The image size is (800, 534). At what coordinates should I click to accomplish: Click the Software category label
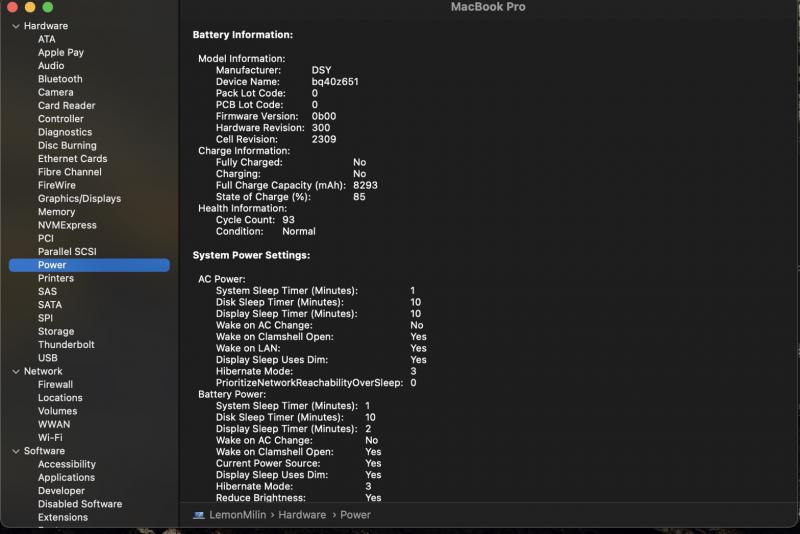(44, 451)
